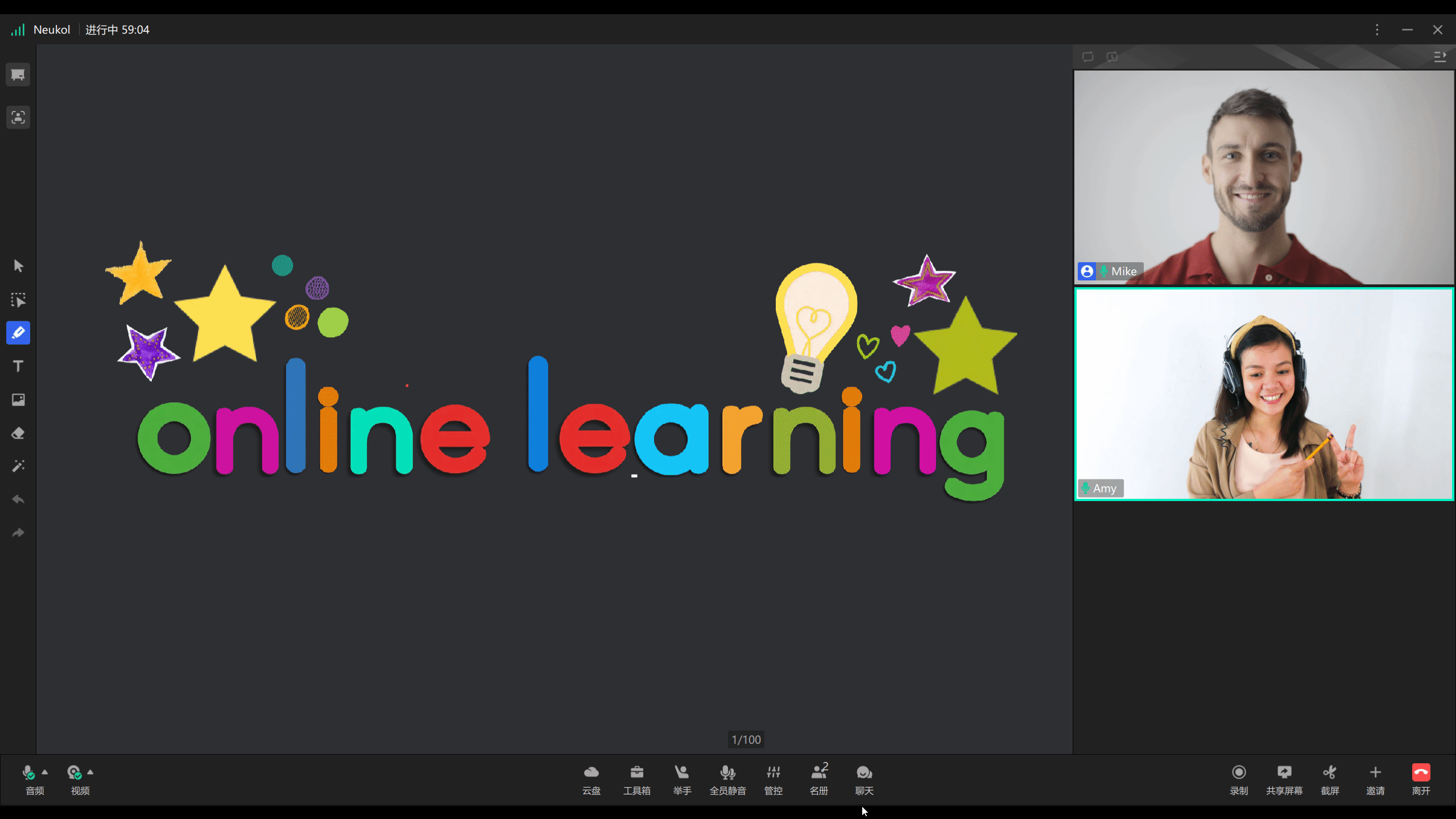The height and width of the screenshot is (819, 1456).
Task: Expand audio options arrow next to 音频
Action: pos(45,772)
